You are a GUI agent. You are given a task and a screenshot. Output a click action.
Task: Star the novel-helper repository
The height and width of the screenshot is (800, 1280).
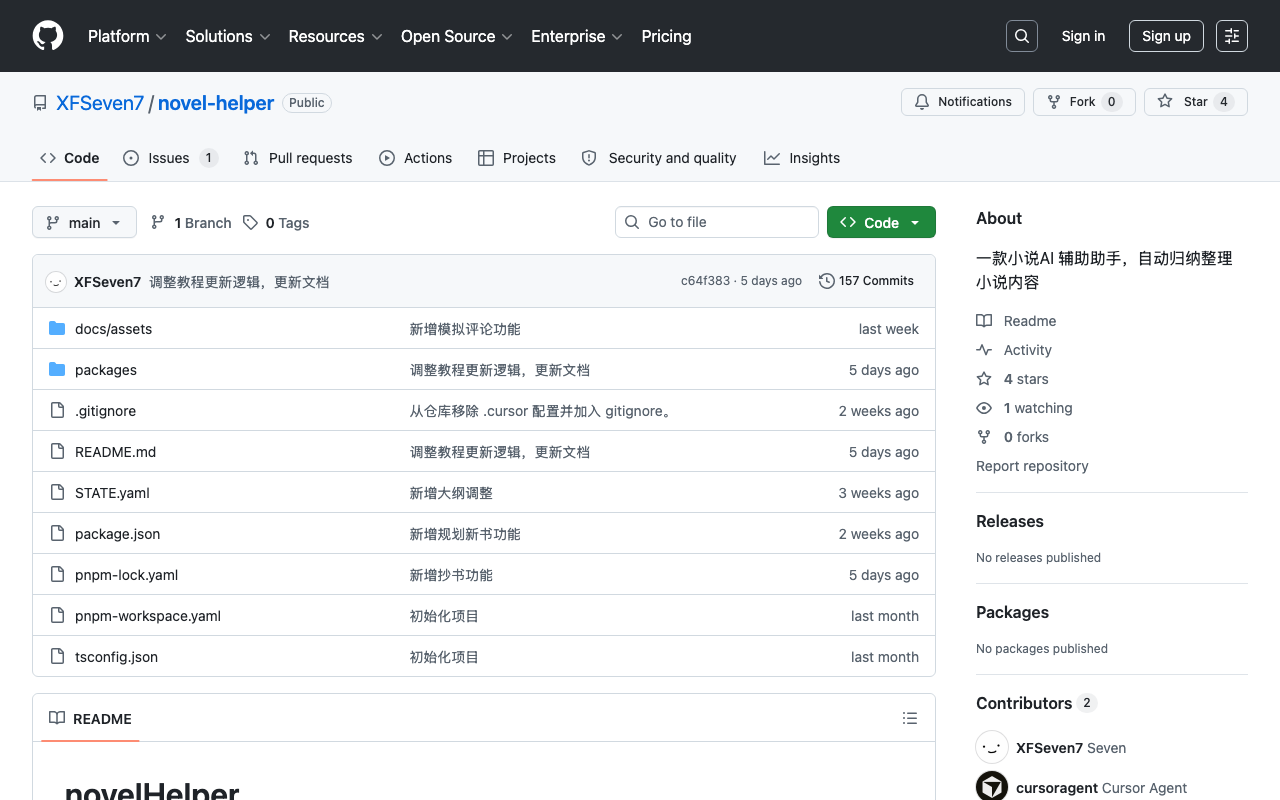click(x=1196, y=102)
